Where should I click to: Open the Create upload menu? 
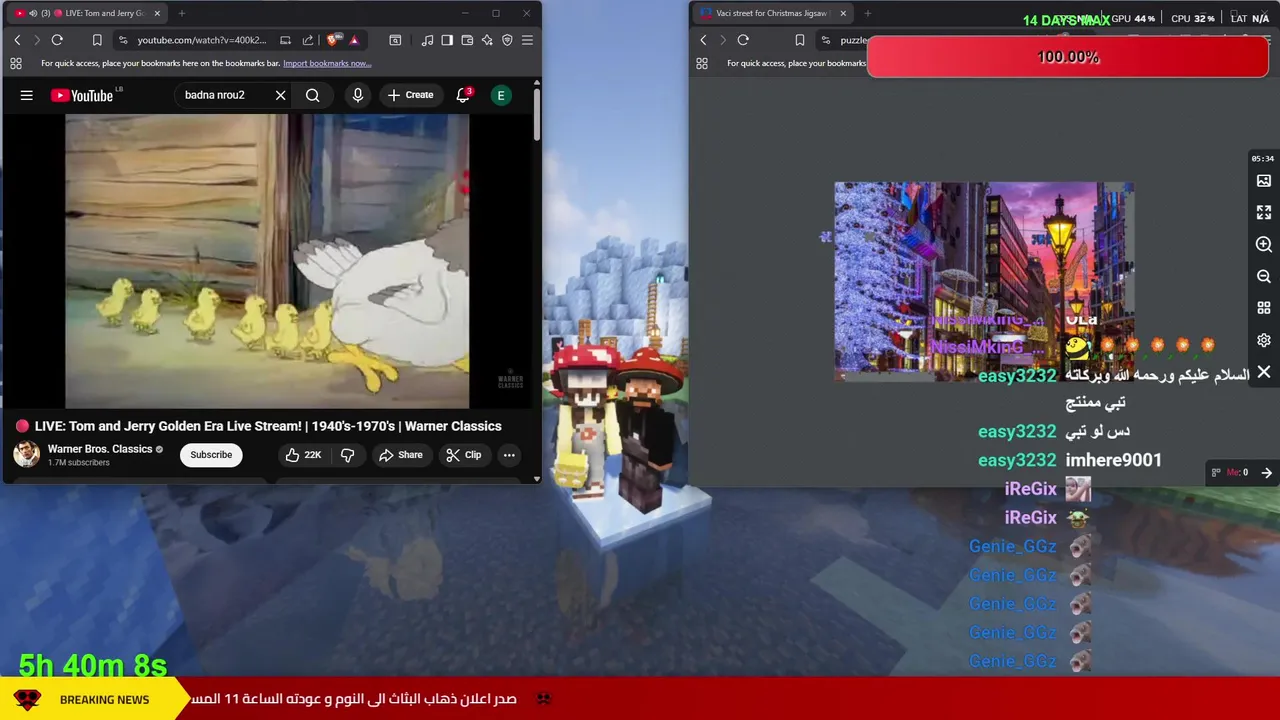pos(411,95)
